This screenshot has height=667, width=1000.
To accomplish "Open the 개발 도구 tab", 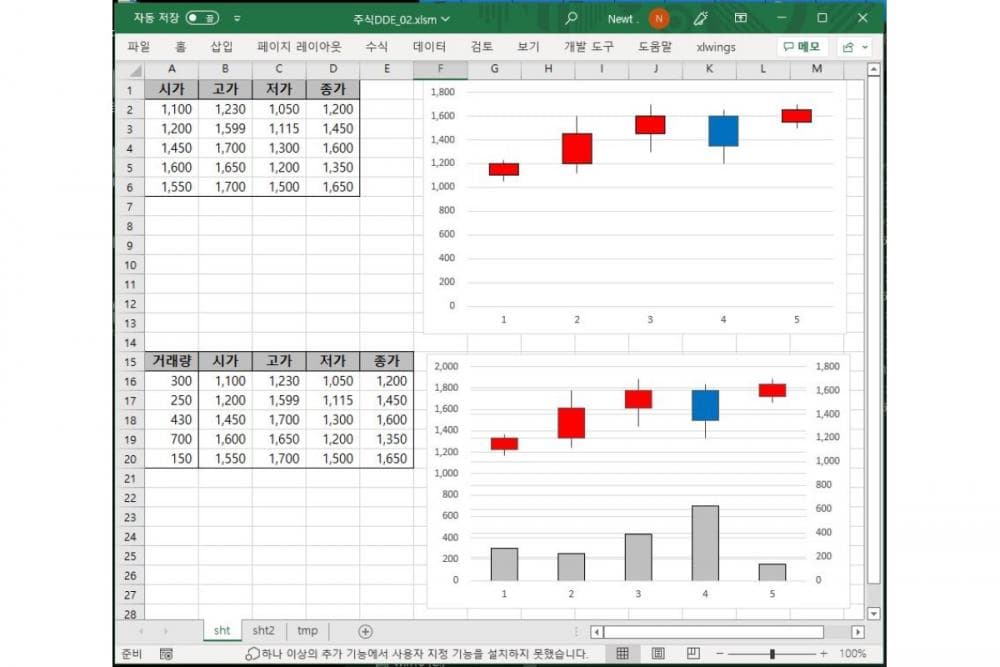I will point(589,47).
